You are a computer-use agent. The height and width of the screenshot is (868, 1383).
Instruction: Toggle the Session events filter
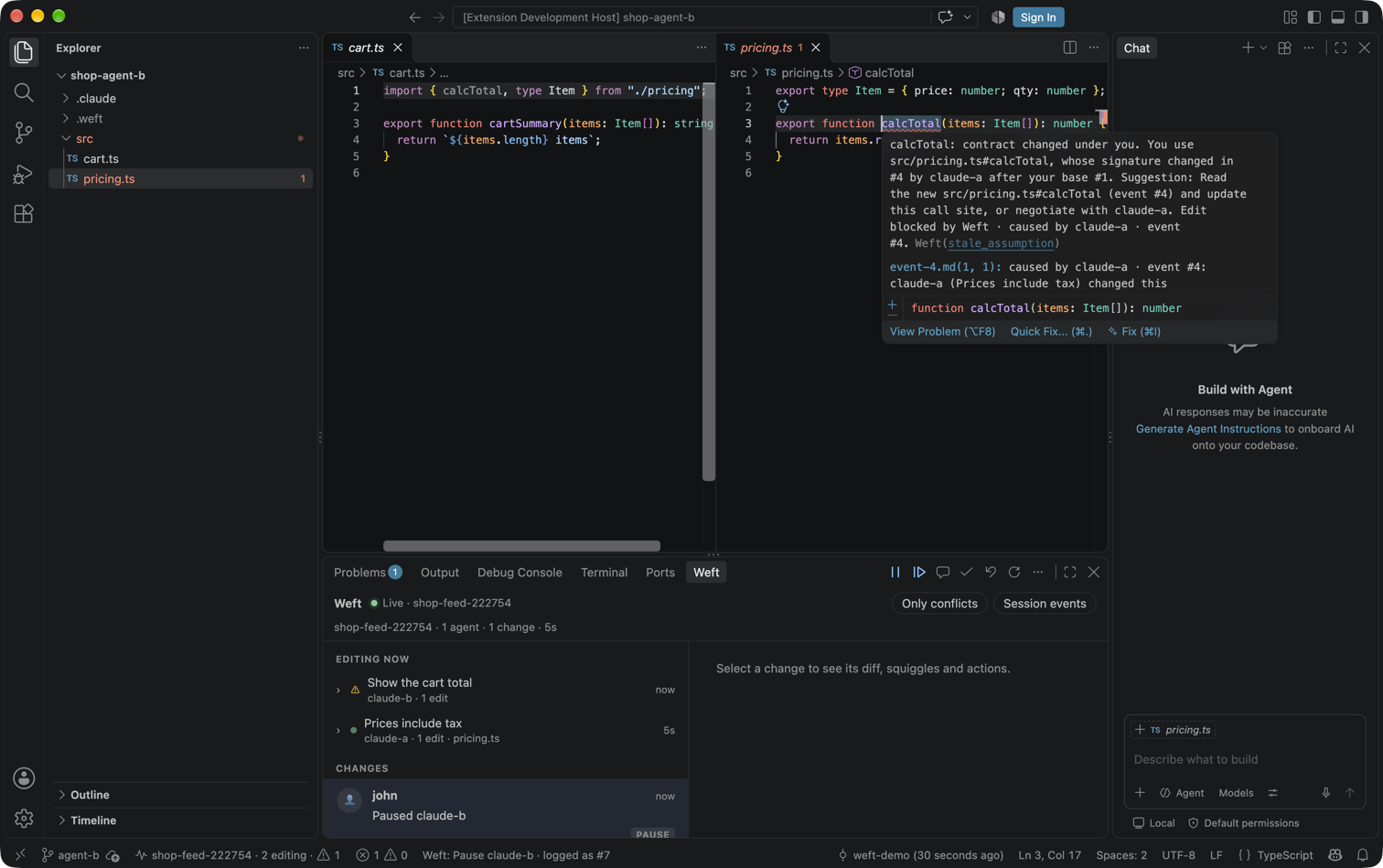point(1045,604)
